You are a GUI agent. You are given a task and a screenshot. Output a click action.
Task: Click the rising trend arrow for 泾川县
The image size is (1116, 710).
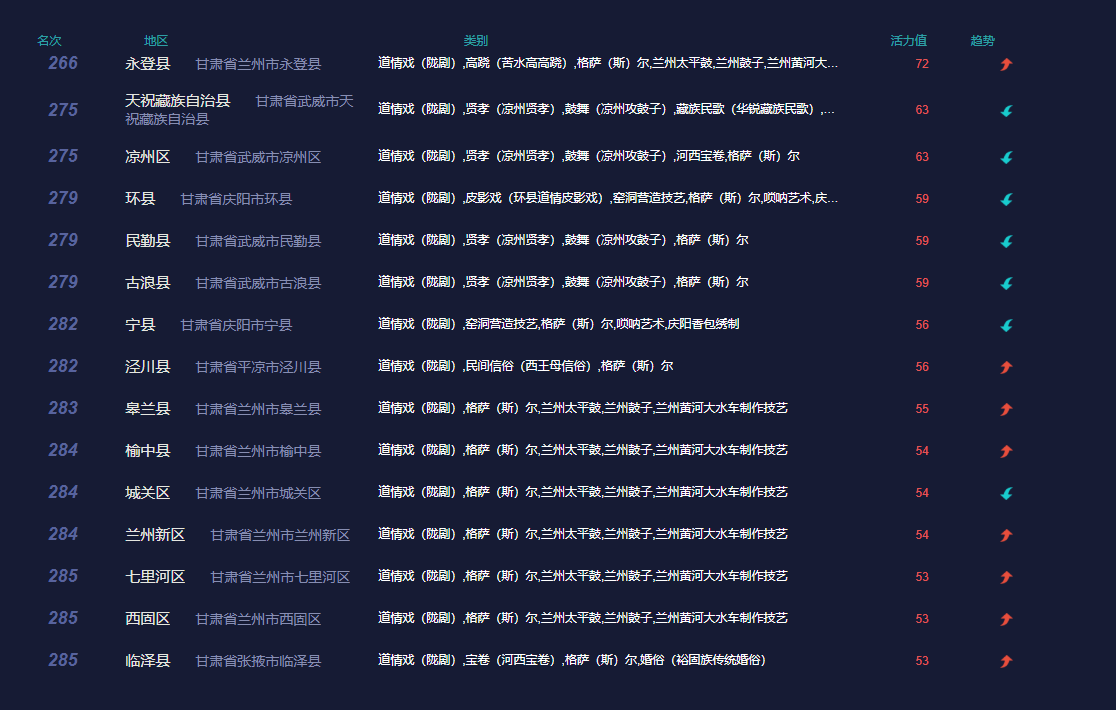1006,365
